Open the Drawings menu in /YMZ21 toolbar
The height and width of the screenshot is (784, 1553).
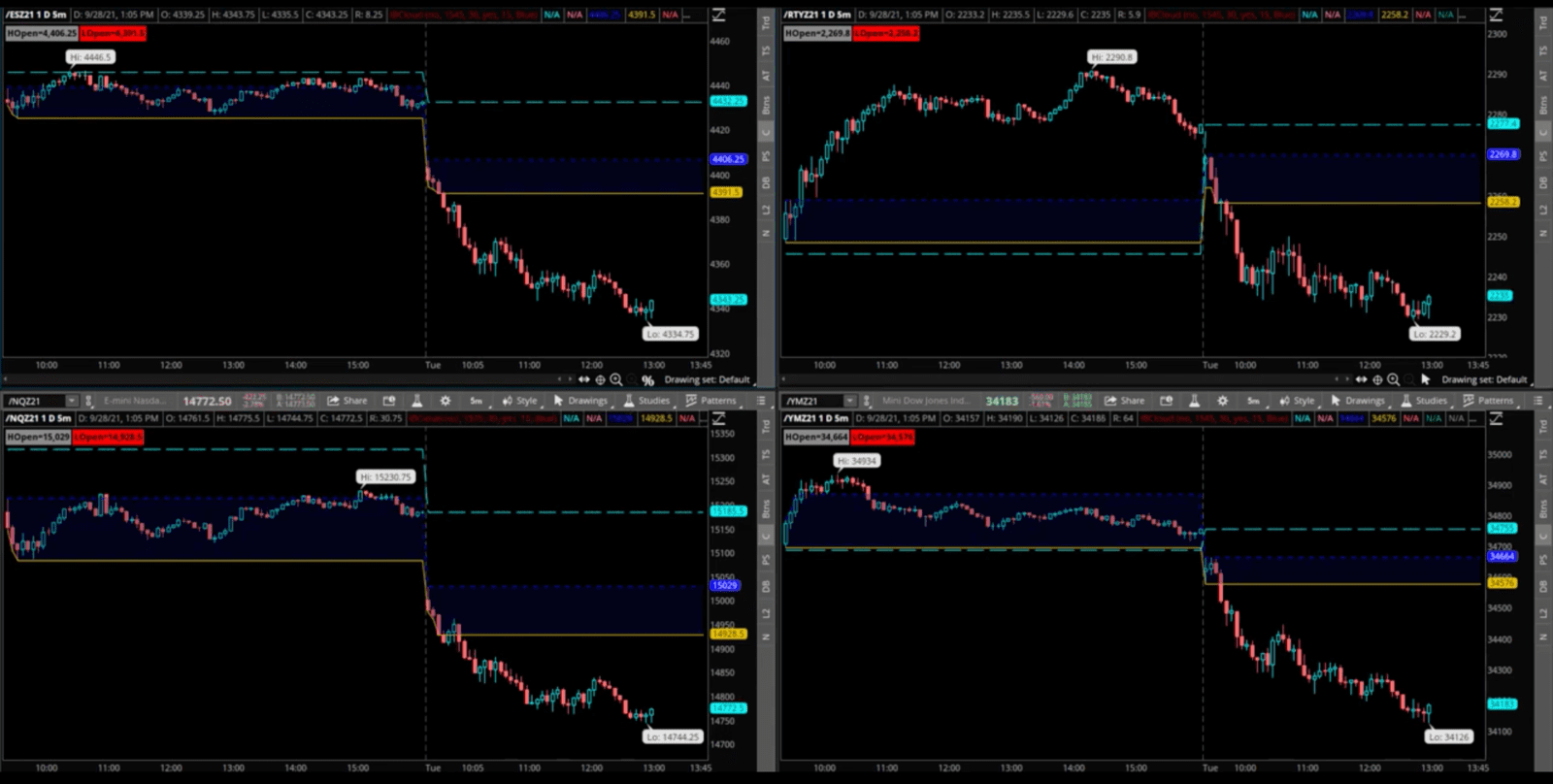[x=1358, y=401]
